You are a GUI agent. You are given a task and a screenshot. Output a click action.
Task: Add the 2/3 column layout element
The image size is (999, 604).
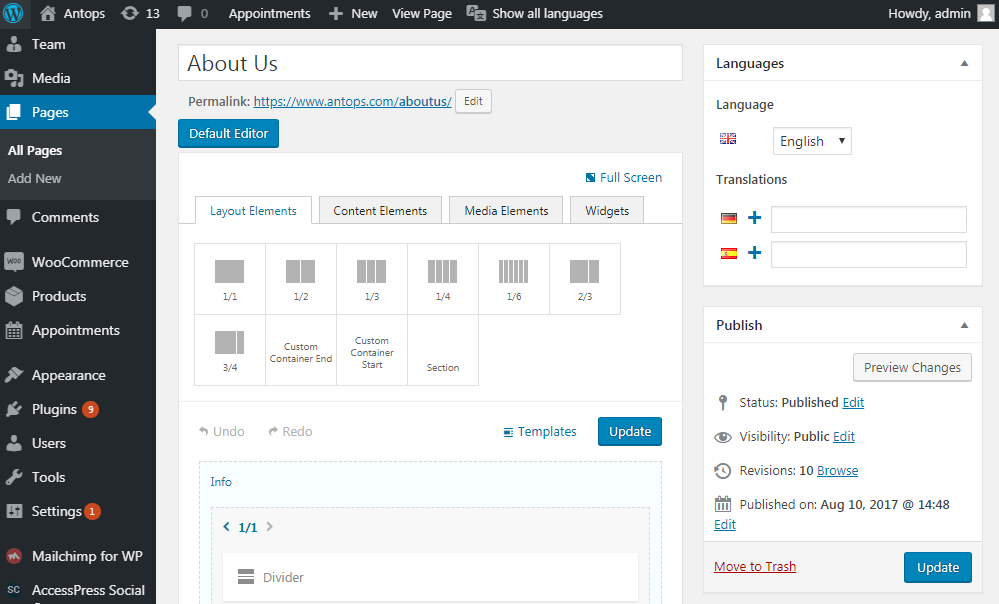click(584, 279)
